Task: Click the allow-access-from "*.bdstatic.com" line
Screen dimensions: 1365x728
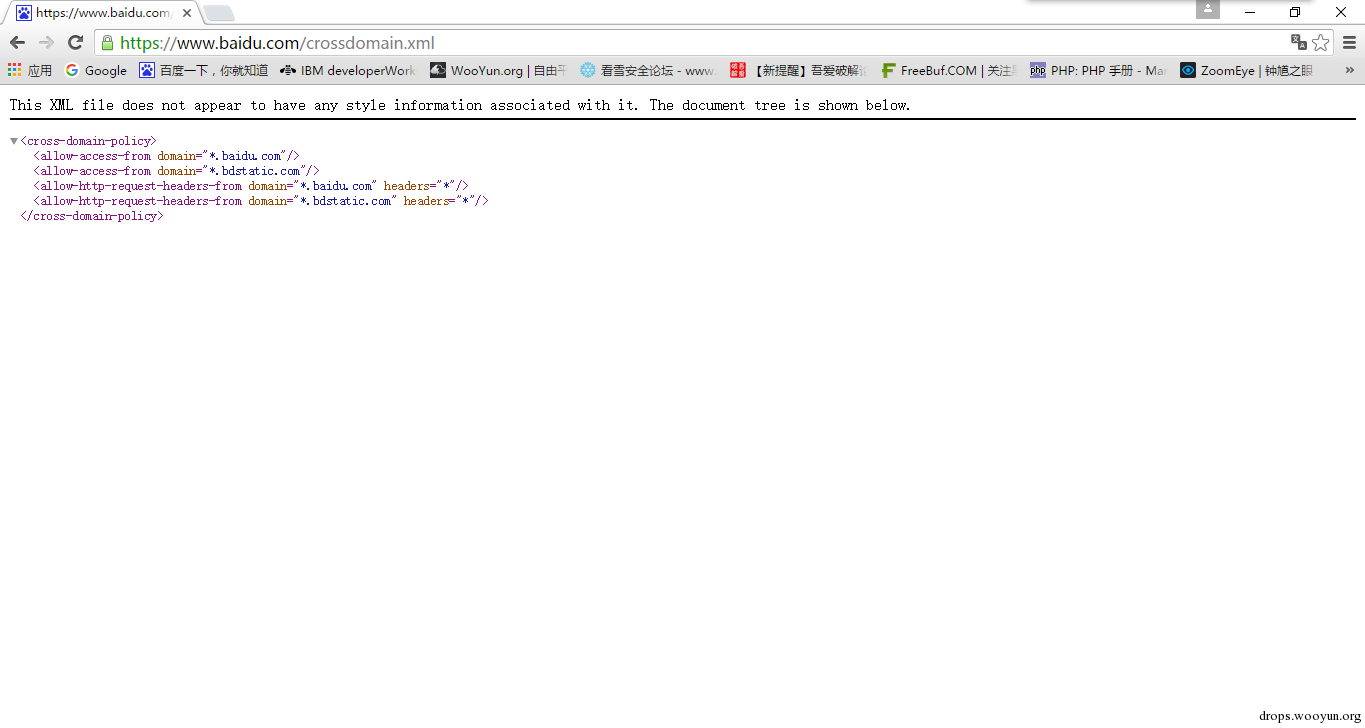Action: click(x=176, y=171)
